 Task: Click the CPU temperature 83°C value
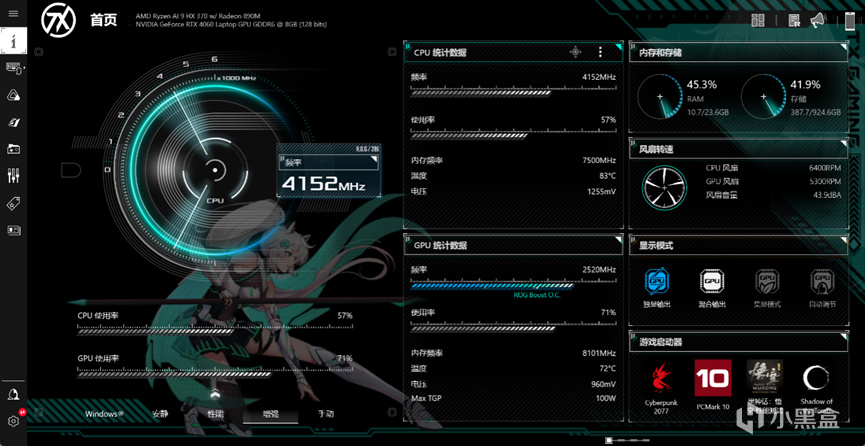click(x=607, y=176)
